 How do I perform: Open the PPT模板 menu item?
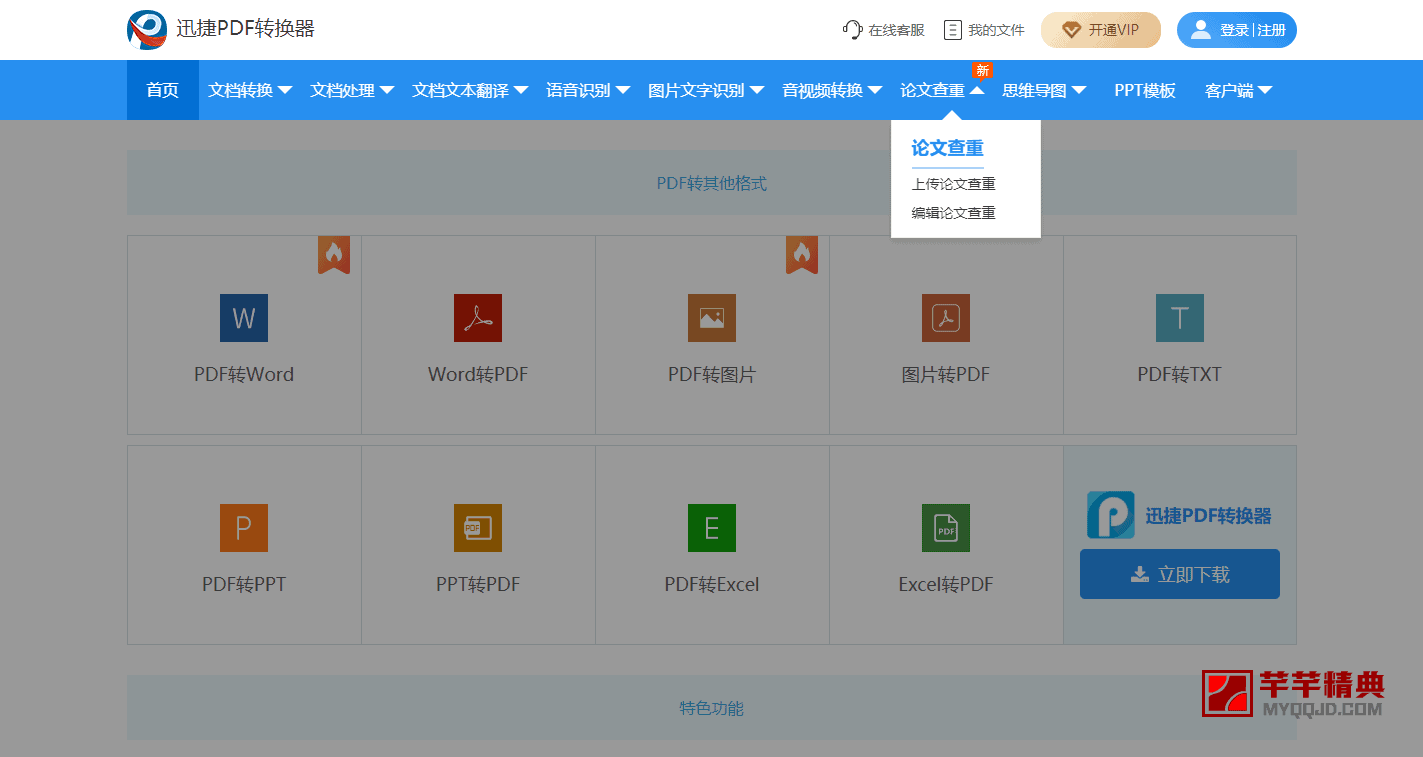click(x=1145, y=90)
